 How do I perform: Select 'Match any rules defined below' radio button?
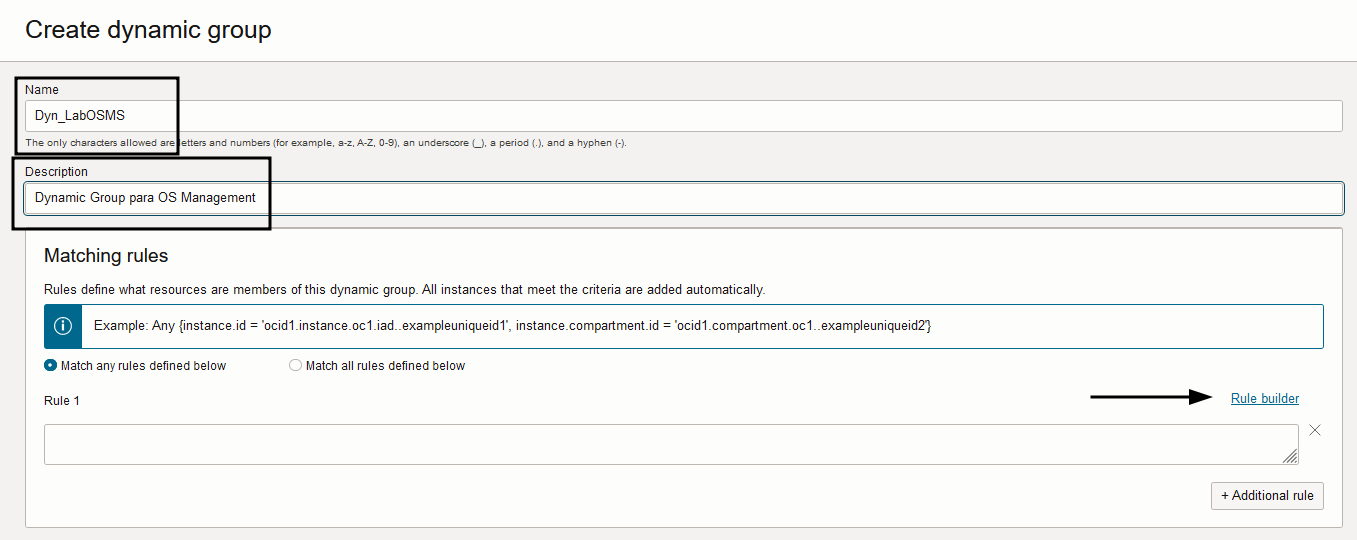[x=51, y=366]
